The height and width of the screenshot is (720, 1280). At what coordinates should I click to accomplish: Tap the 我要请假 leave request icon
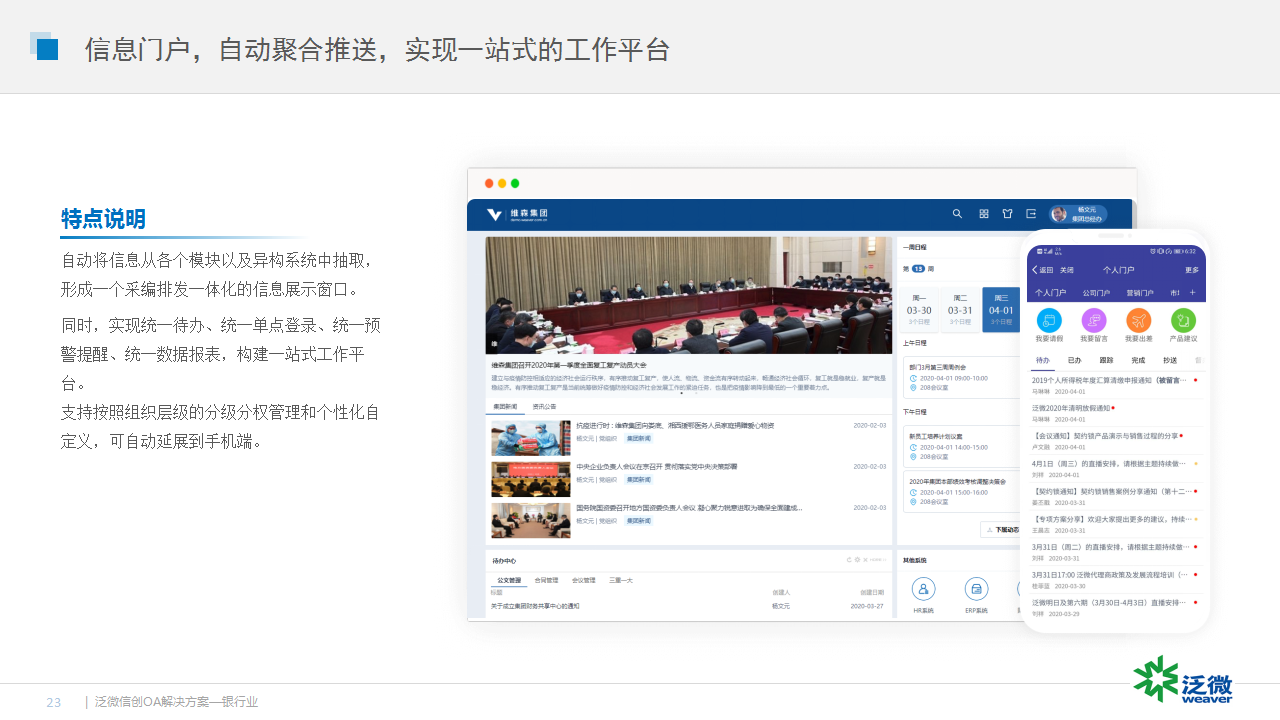pyautogui.click(x=1049, y=321)
